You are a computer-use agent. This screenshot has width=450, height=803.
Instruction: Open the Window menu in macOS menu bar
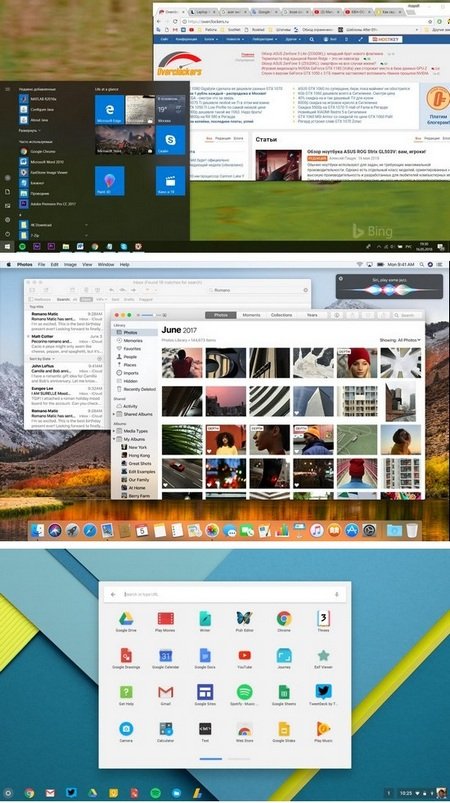tap(106, 265)
